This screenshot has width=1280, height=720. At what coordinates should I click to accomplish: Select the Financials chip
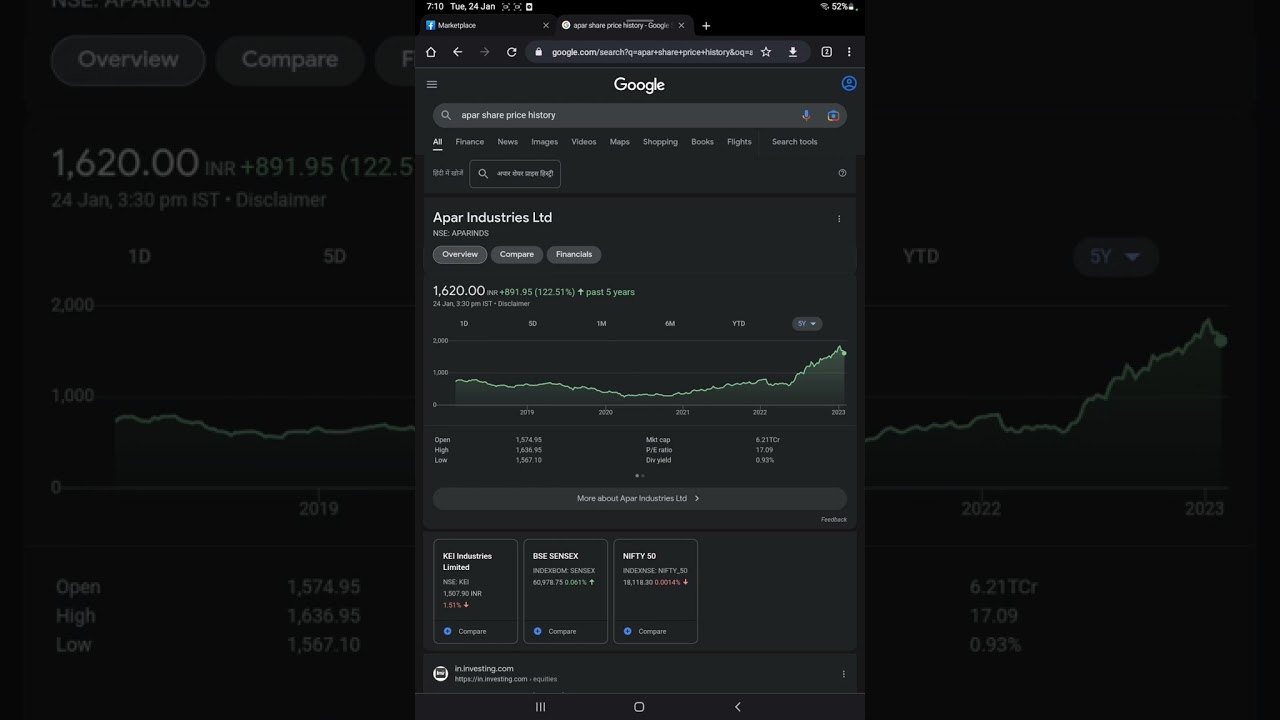point(574,254)
